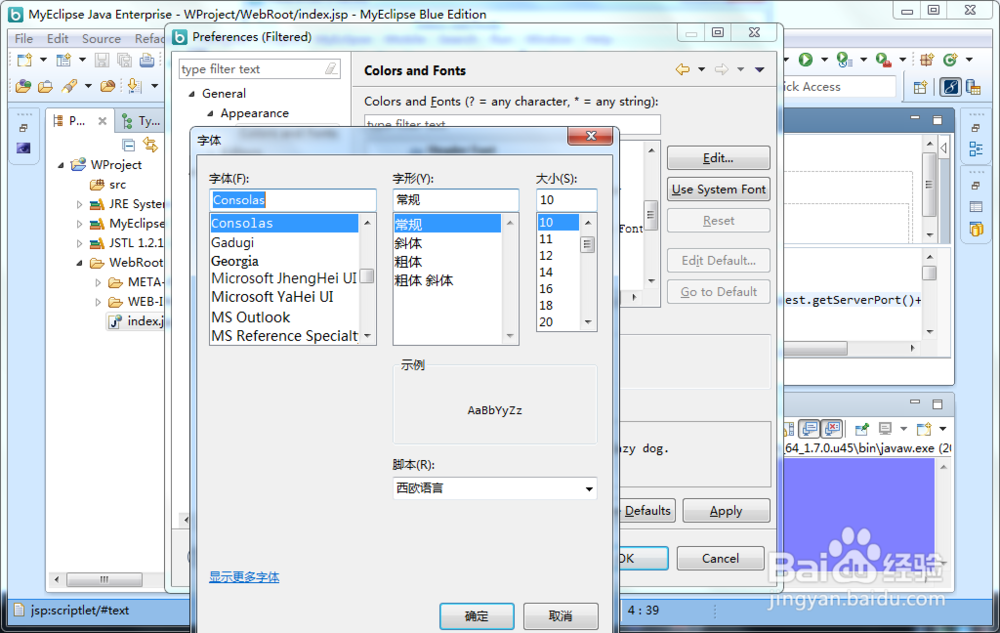Click the new web project icon with spheres

24,85
